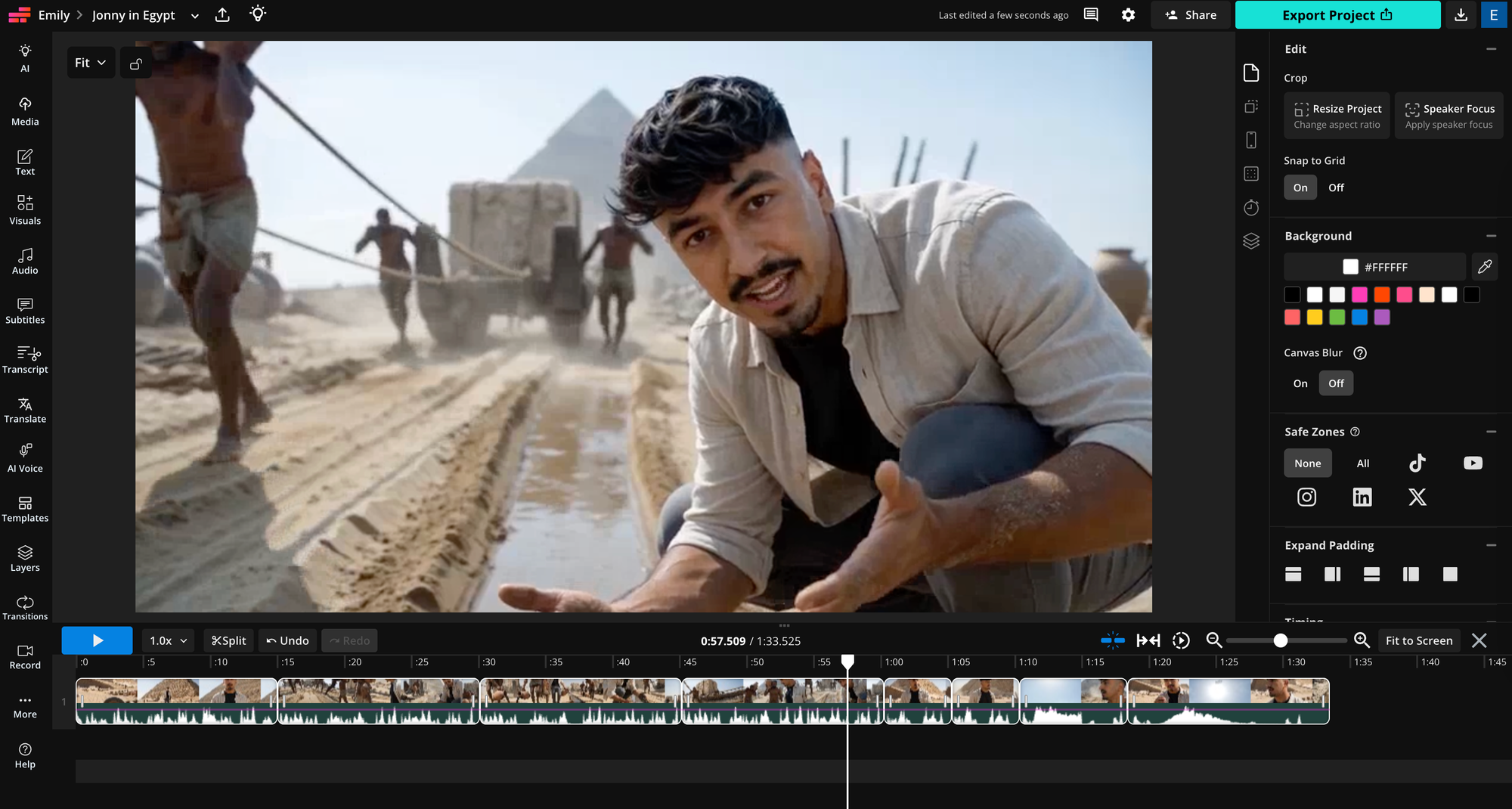
Task: Click the lightbulb tips icon in header
Action: point(258,14)
